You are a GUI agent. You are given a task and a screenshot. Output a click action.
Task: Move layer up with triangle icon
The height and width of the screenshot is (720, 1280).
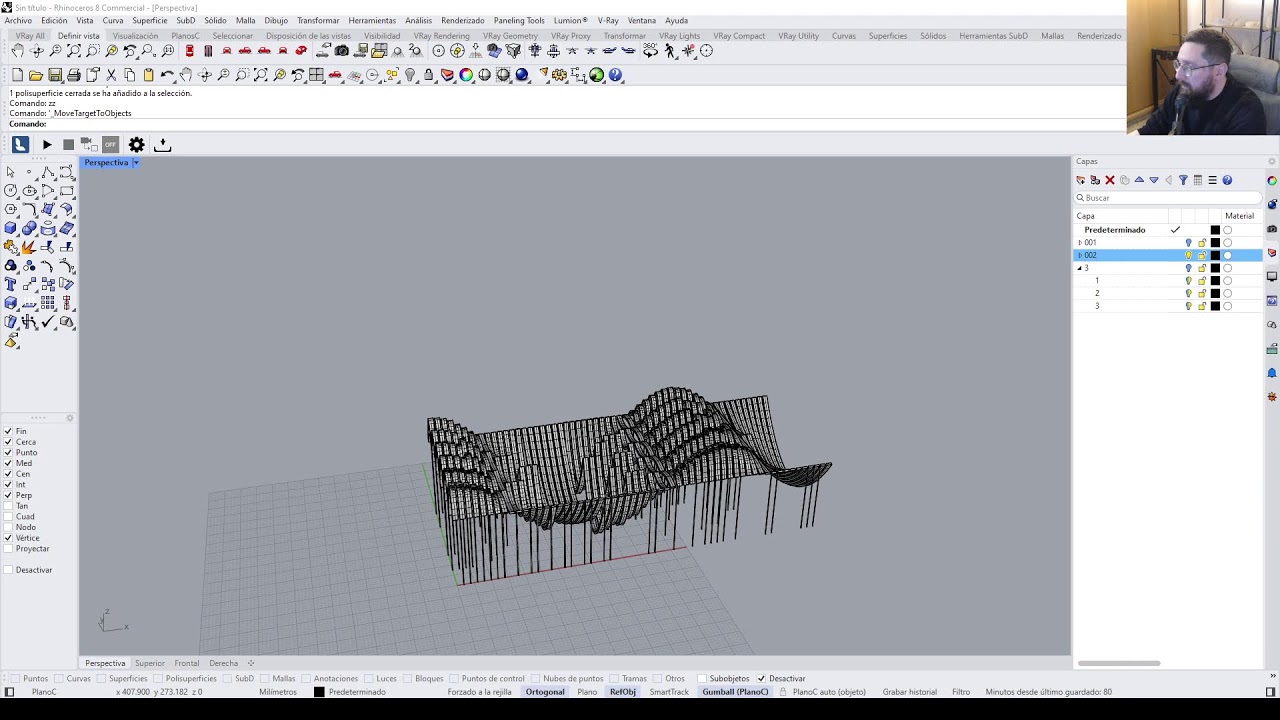coord(1139,180)
